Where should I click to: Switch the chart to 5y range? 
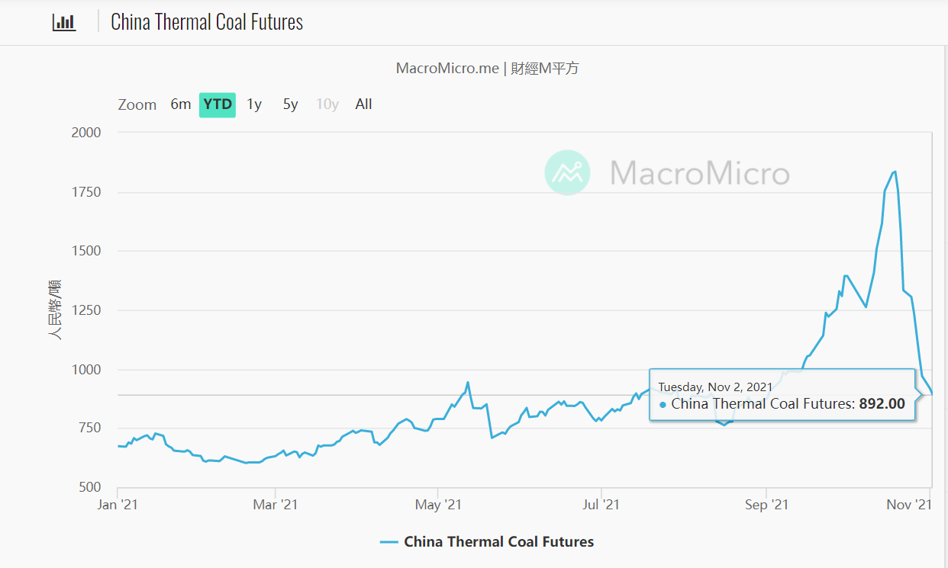tap(290, 104)
